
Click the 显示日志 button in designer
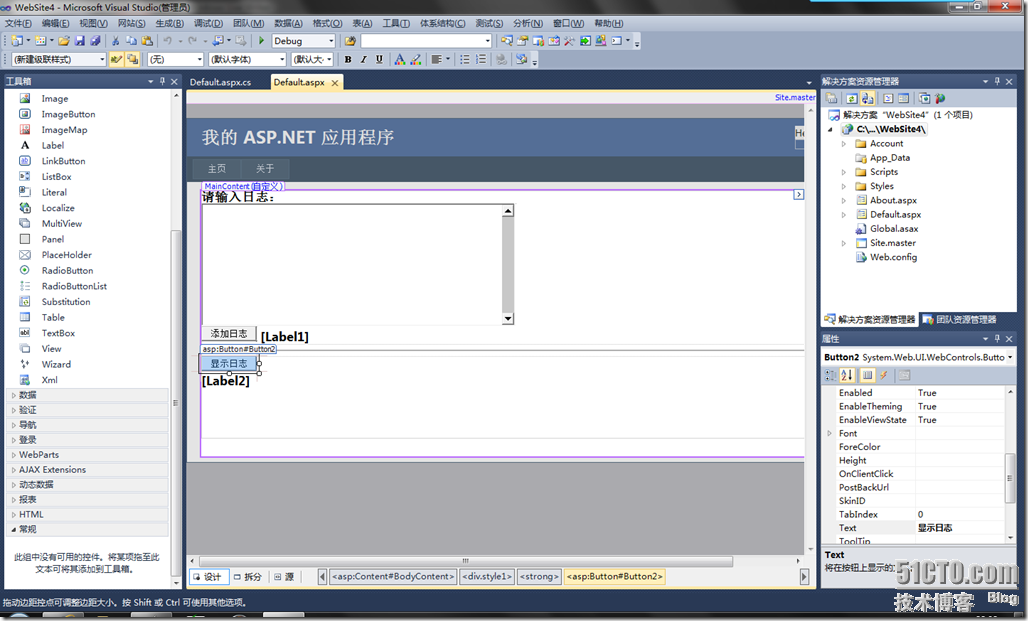228,363
